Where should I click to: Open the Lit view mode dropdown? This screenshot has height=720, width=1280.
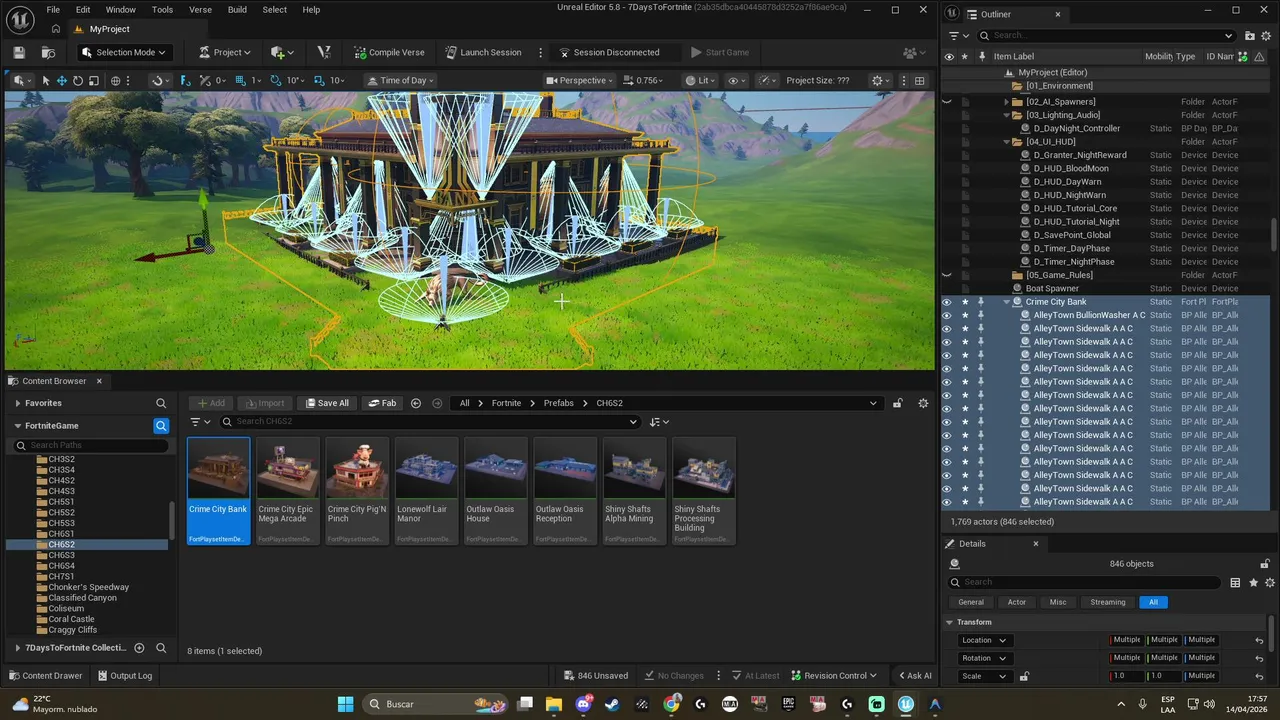[x=701, y=80]
